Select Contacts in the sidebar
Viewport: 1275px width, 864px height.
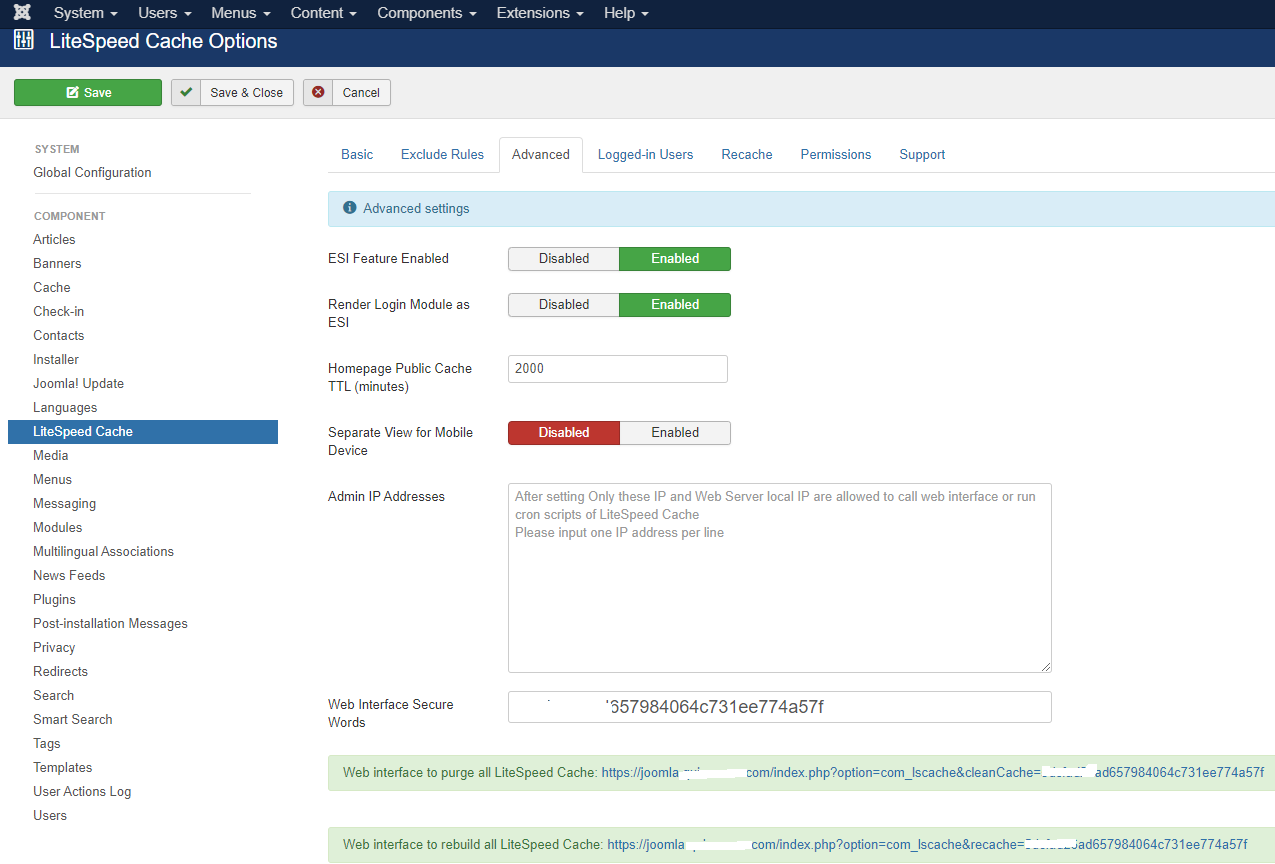pyautogui.click(x=59, y=335)
